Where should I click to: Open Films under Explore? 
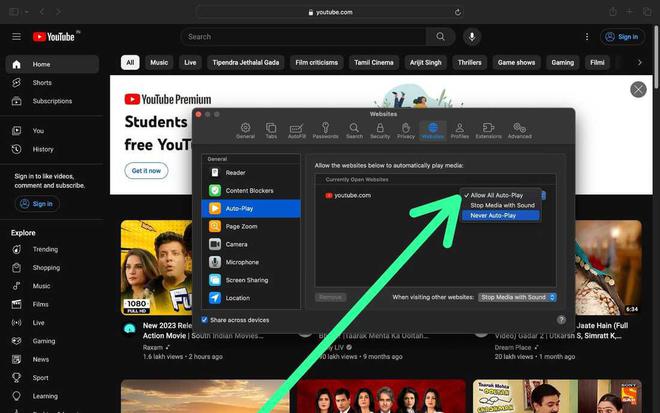click(x=52, y=304)
